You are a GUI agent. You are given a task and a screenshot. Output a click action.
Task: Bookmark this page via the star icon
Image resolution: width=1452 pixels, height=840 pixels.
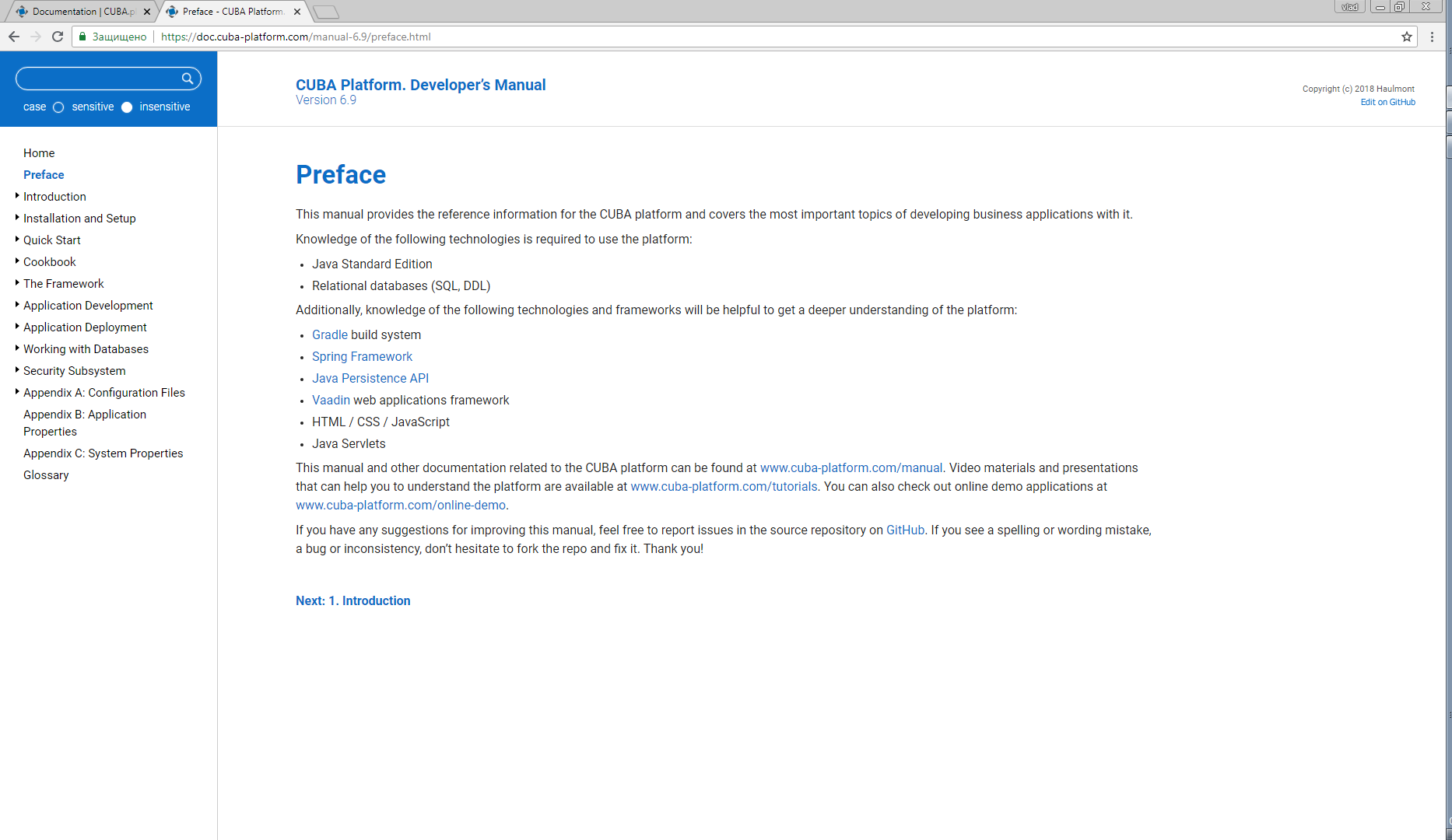(x=1406, y=36)
